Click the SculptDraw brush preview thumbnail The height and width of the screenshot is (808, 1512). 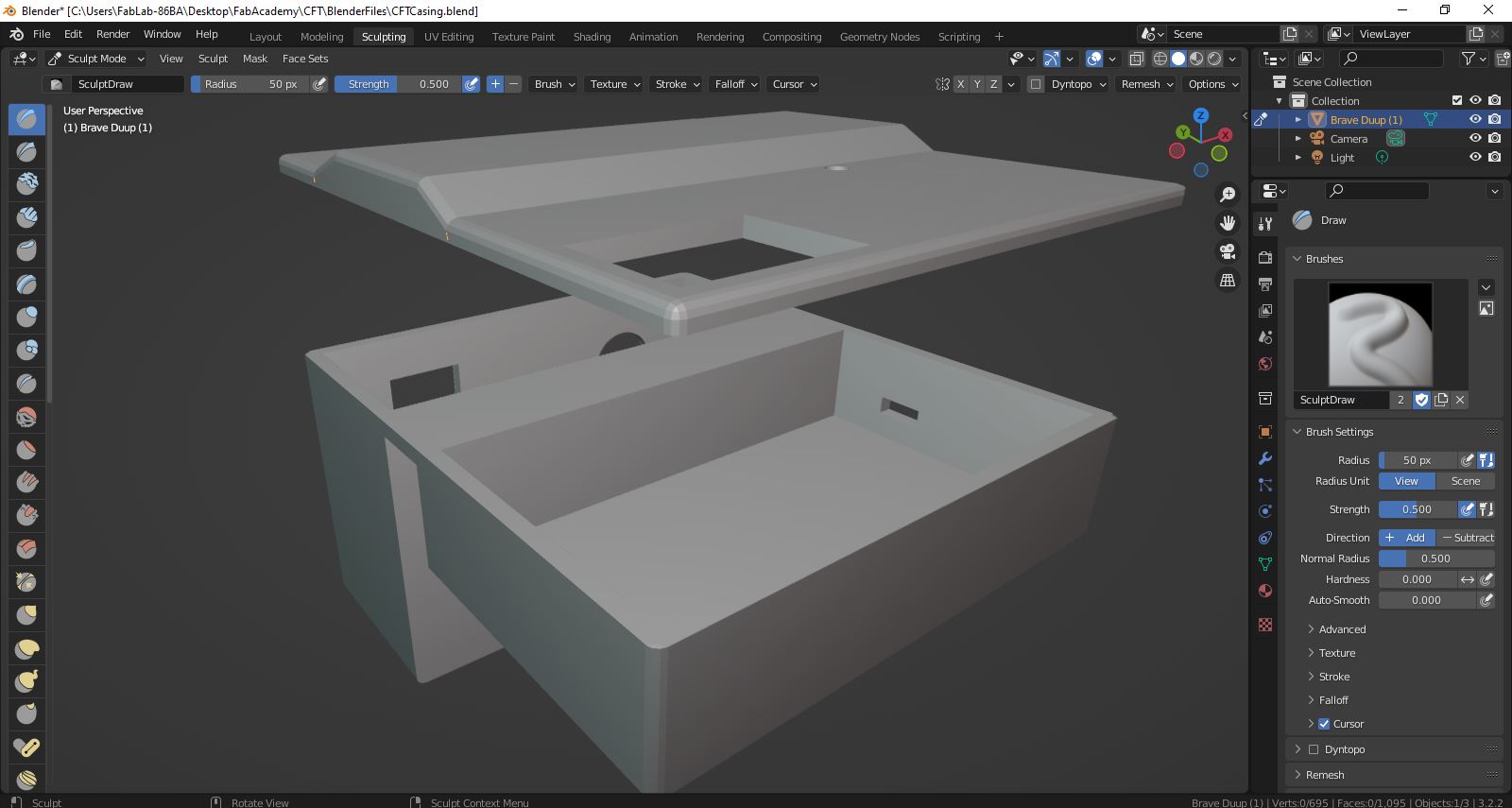pyautogui.click(x=1380, y=335)
